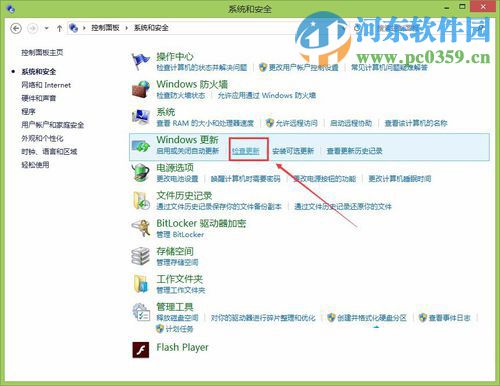Viewport: 500px width, 386px height.
Task: Click 常见计算机问题疑难解答 link
Action: click(389, 68)
